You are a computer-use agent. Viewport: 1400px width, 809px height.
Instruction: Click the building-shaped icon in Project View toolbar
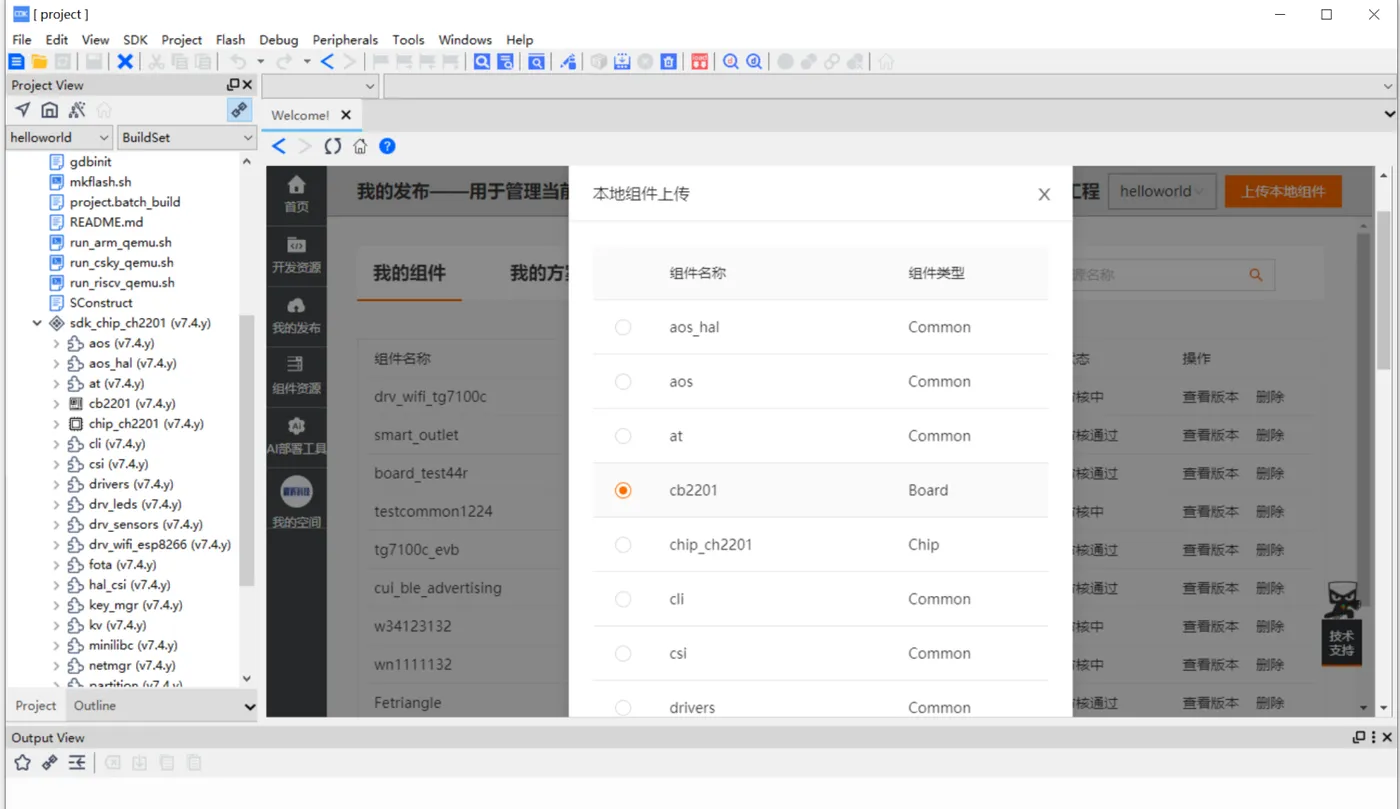point(49,110)
